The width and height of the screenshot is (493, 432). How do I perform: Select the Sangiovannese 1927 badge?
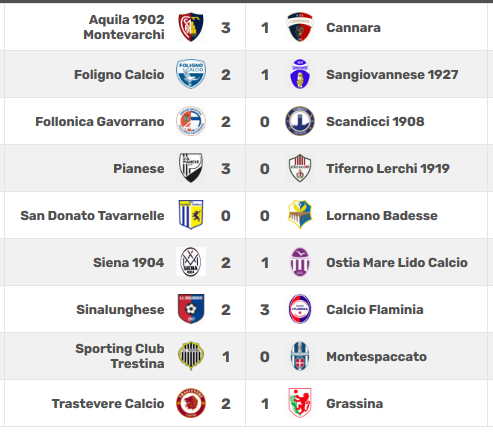tap(300, 74)
